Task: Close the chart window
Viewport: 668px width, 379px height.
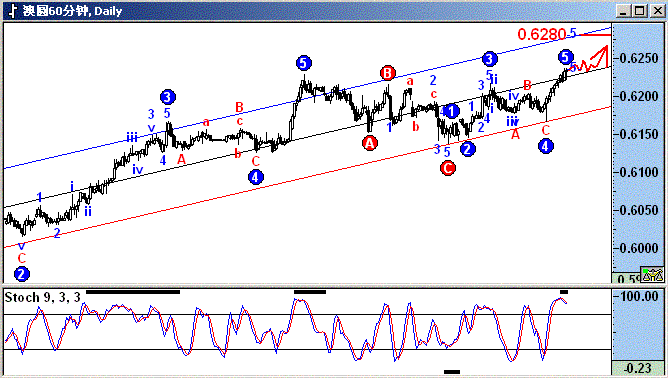Action: [657, 11]
